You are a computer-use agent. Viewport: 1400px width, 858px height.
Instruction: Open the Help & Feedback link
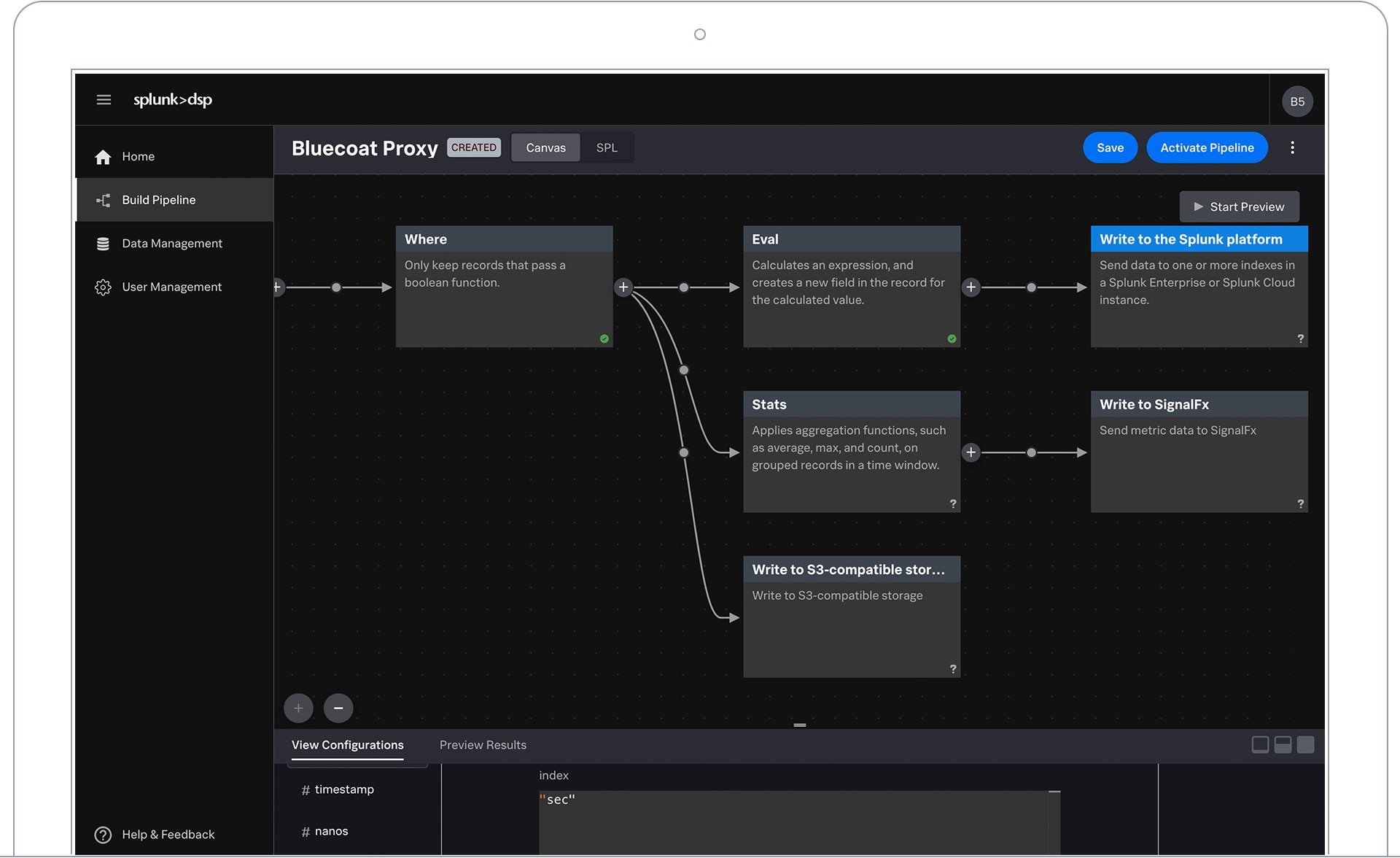[168, 835]
